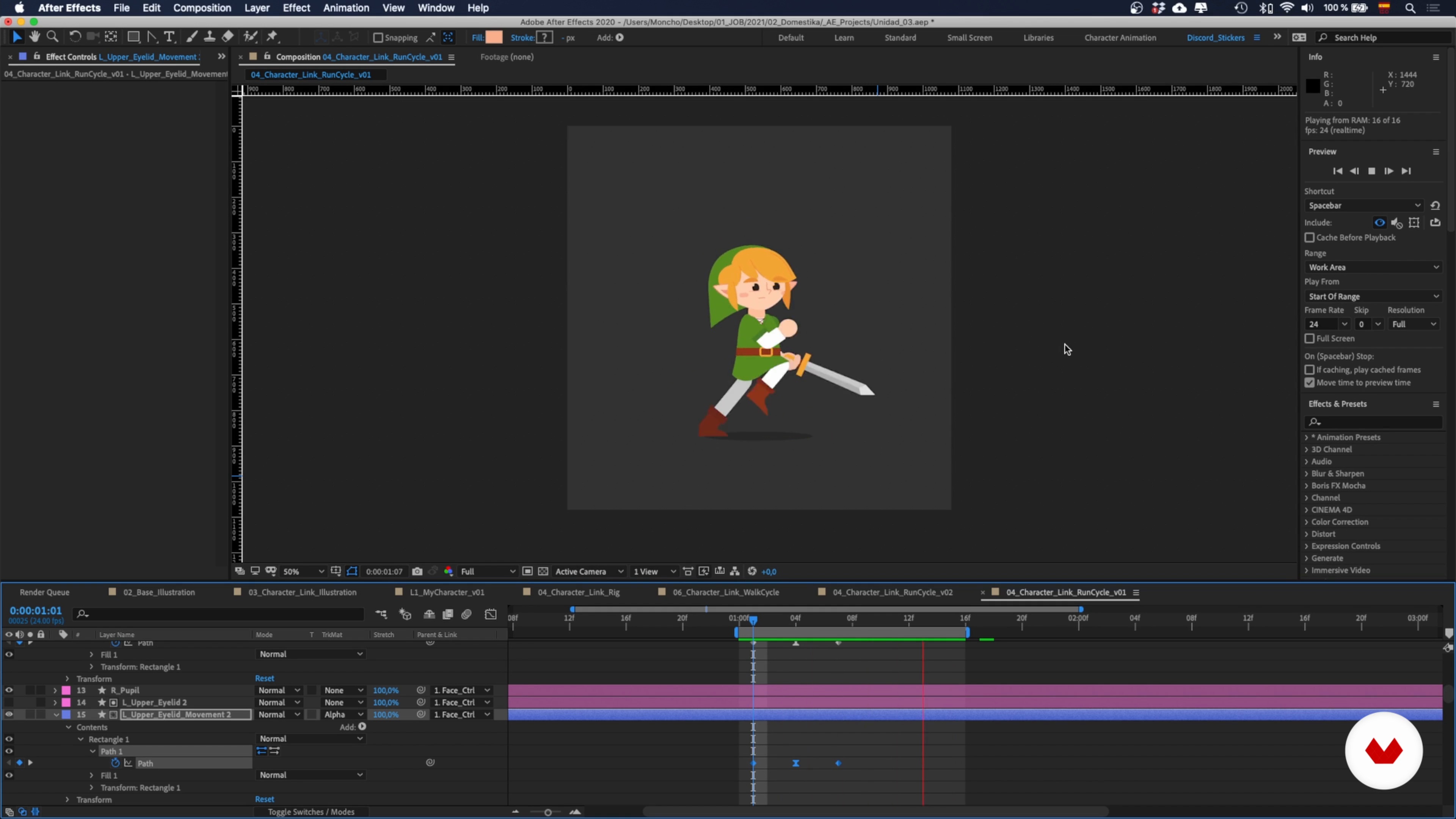The image size is (1456, 819).
Task: Select the Roto Brush tool
Action: click(x=250, y=37)
